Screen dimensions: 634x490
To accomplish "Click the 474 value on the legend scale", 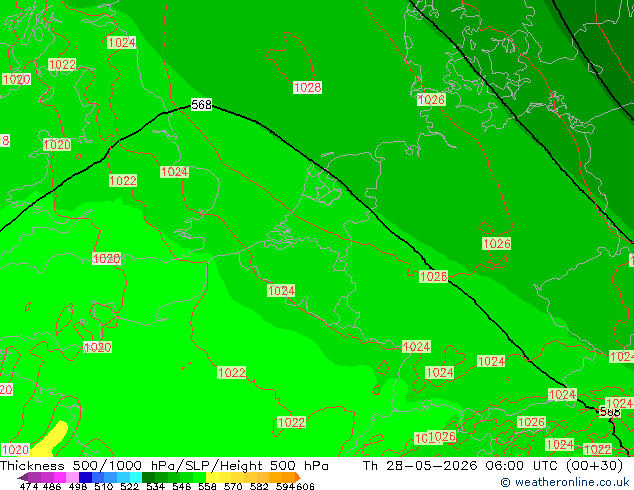I will pyautogui.click(x=29, y=486).
